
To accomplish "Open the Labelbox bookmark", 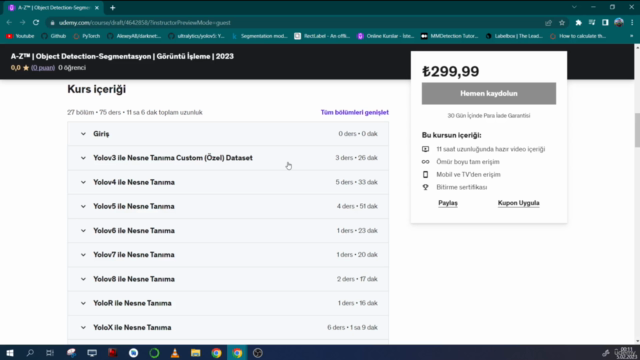I will coord(514,36).
